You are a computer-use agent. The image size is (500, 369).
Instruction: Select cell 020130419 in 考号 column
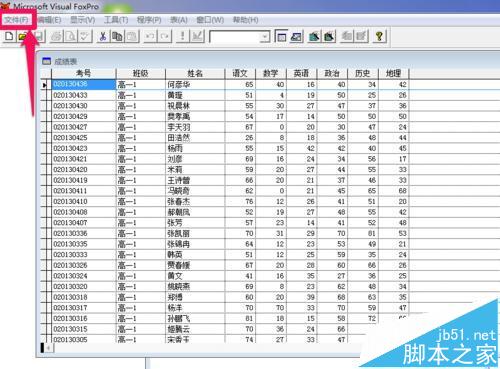[84, 181]
